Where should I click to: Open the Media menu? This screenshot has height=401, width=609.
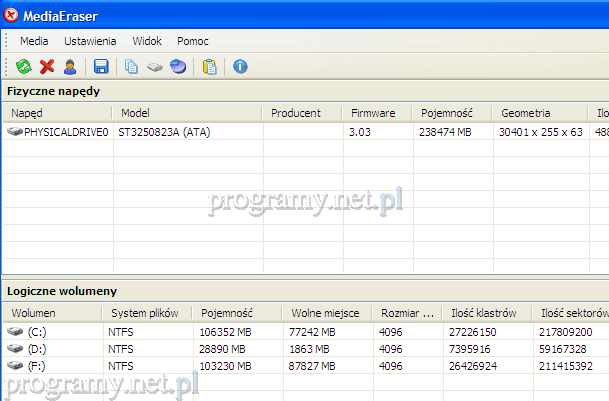(34, 41)
